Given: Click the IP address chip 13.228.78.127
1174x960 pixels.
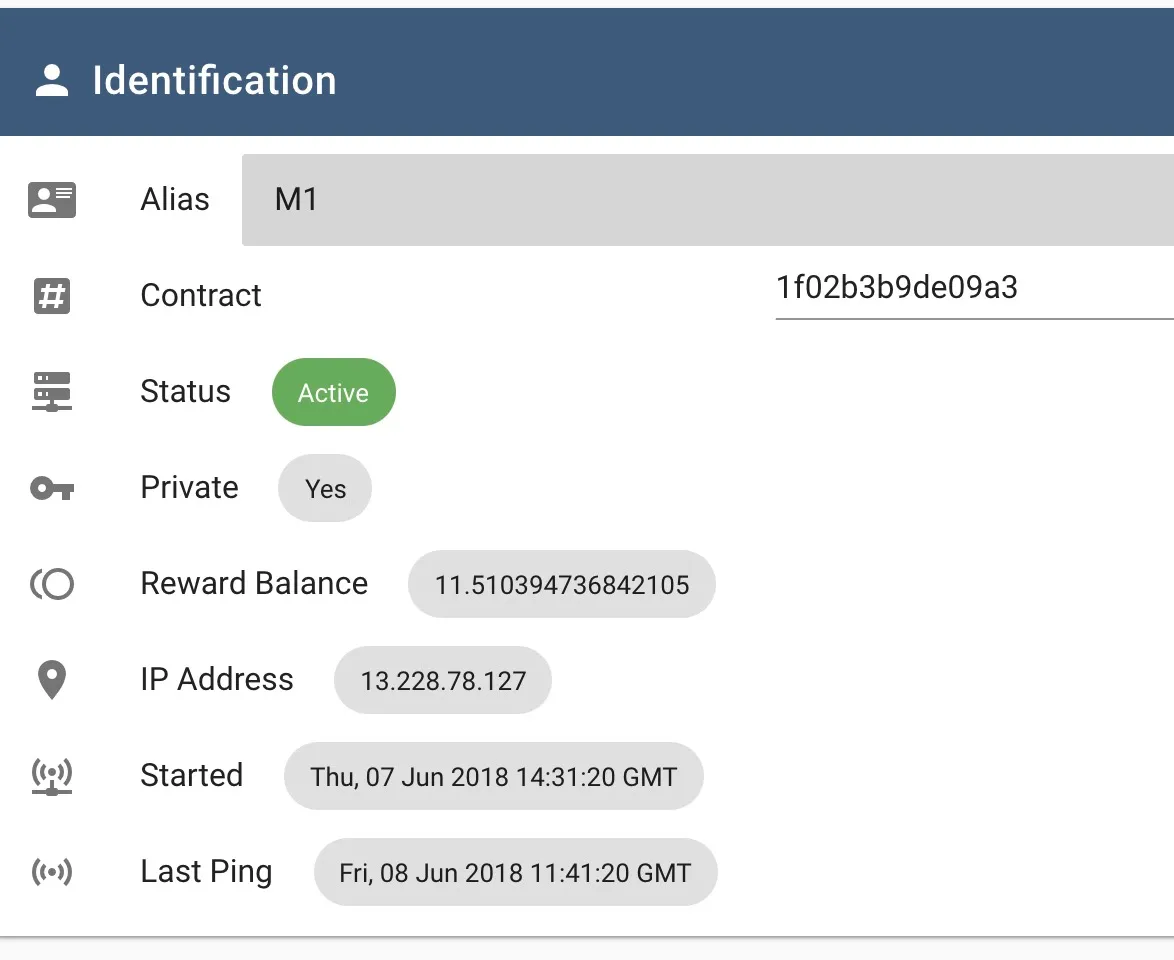Looking at the screenshot, I should click(443, 680).
